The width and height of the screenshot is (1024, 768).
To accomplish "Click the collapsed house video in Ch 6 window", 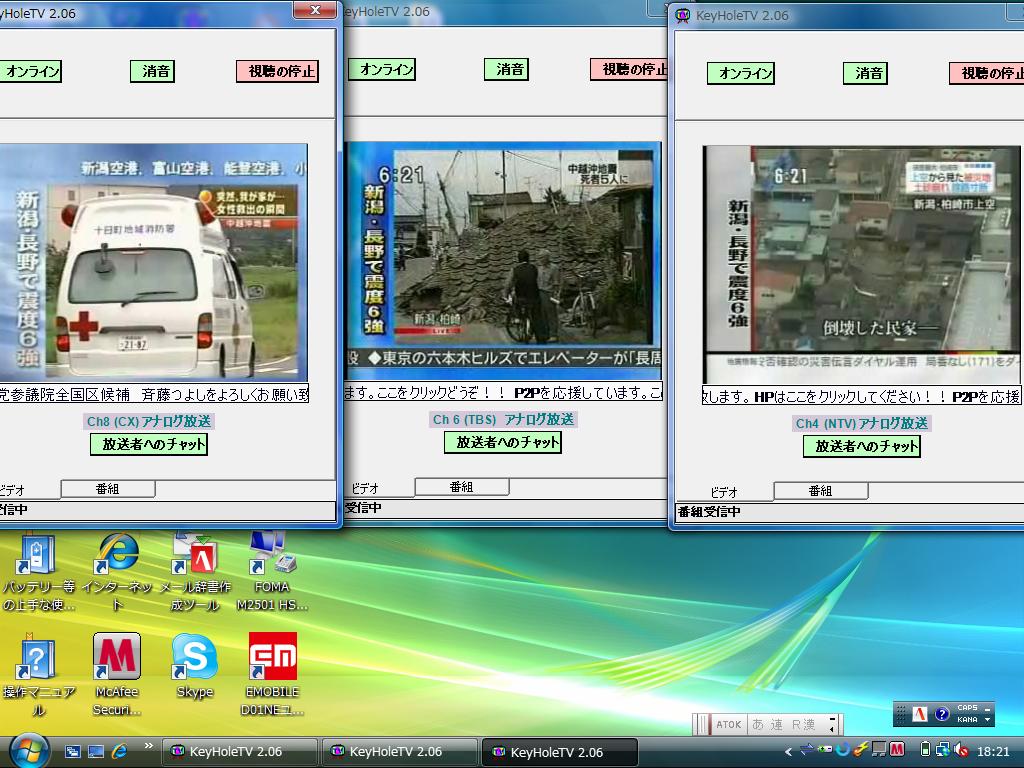I will (503, 261).
